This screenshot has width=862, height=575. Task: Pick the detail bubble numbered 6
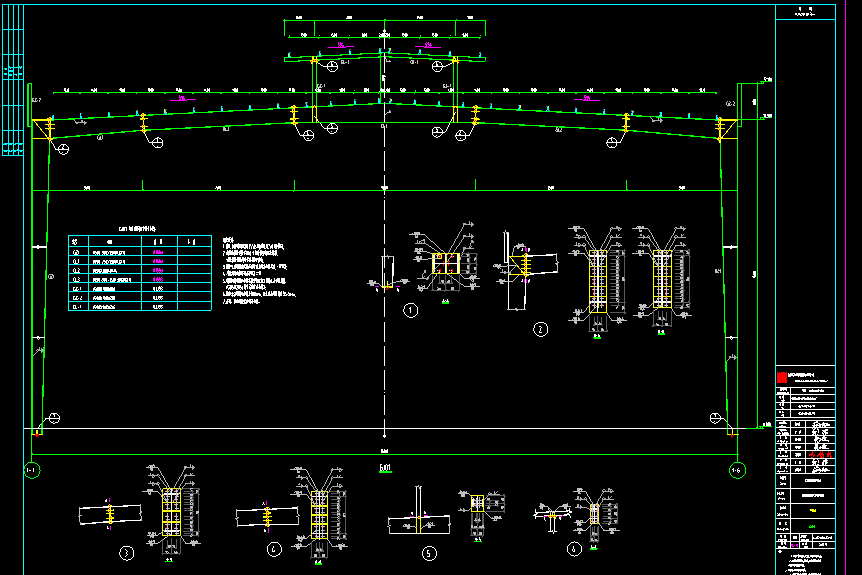coord(574,549)
